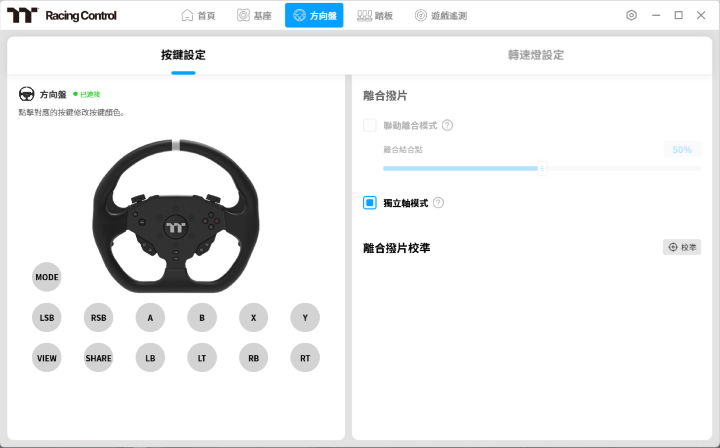Open the 遊戲遙測 telemetry tab
Image resolution: width=720 pixels, height=448 pixels.
(440, 16)
